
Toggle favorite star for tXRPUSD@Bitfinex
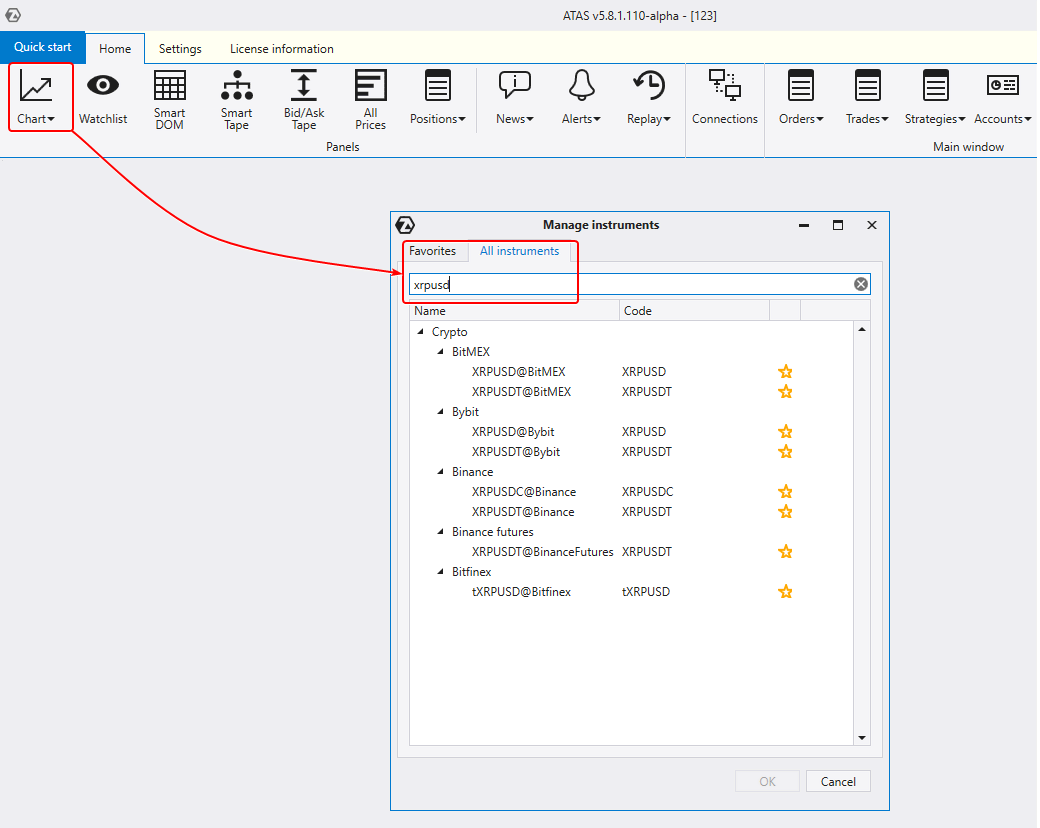click(x=785, y=592)
